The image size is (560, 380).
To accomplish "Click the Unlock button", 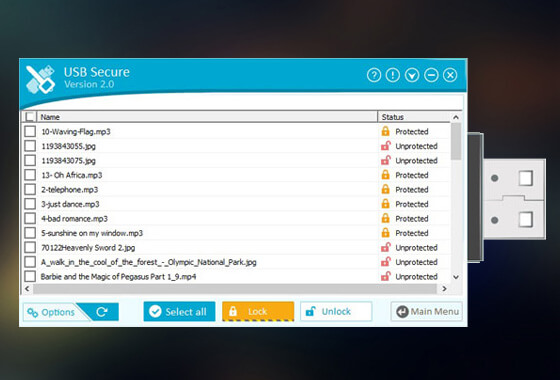I will click(x=336, y=311).
